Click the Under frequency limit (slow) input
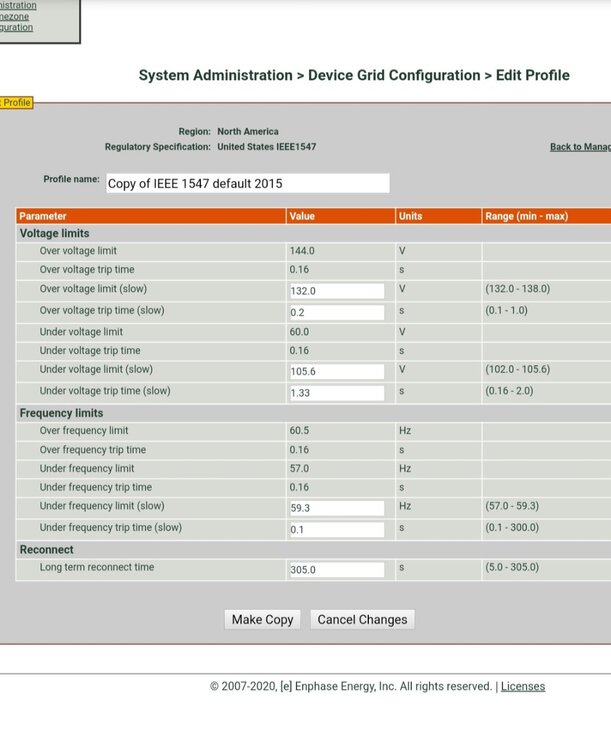The width and height of the screenshot is (611, 750). [x=336, y=508]
